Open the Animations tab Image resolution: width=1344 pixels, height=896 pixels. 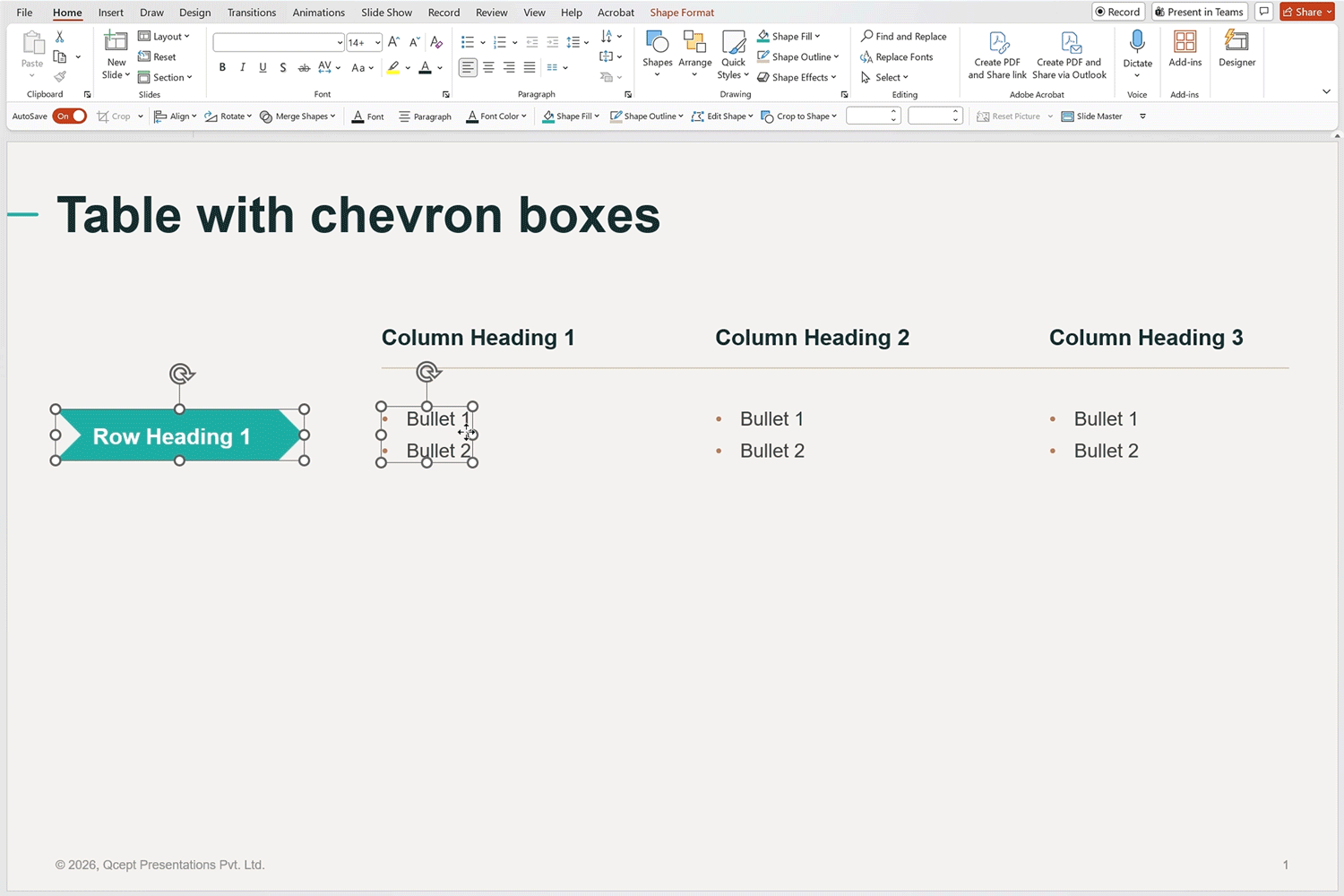click(x=318, y=13)
